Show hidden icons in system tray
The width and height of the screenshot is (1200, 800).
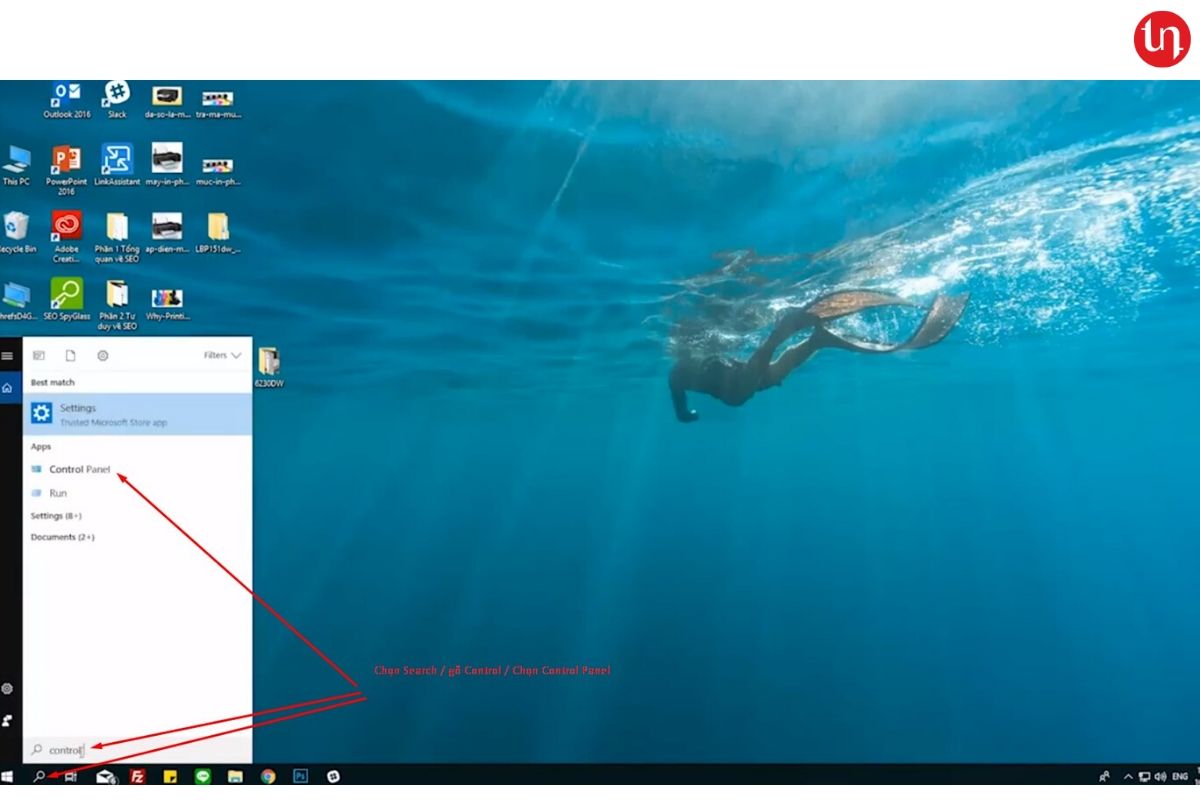1128,776
